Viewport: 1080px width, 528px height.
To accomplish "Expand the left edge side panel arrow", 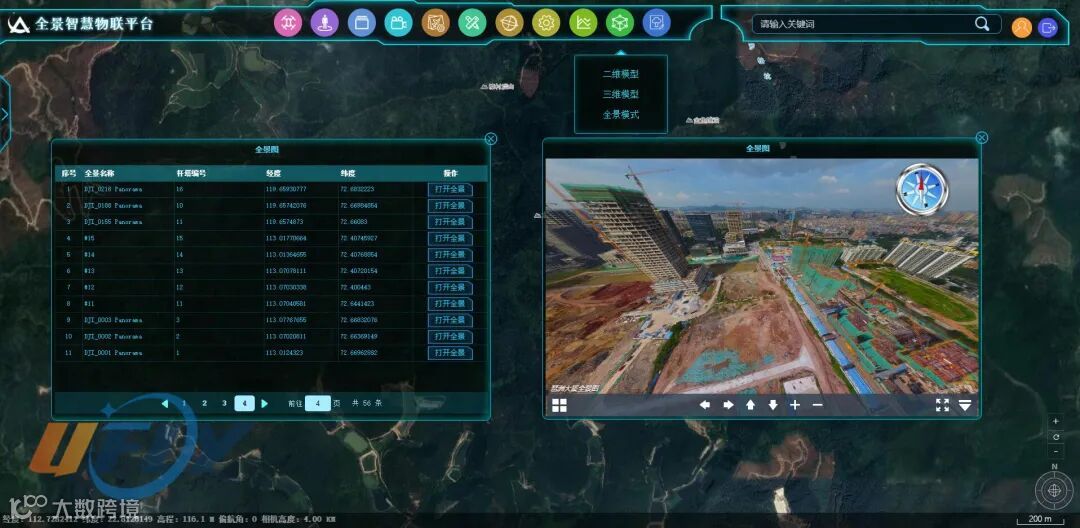I will [4, 114].
